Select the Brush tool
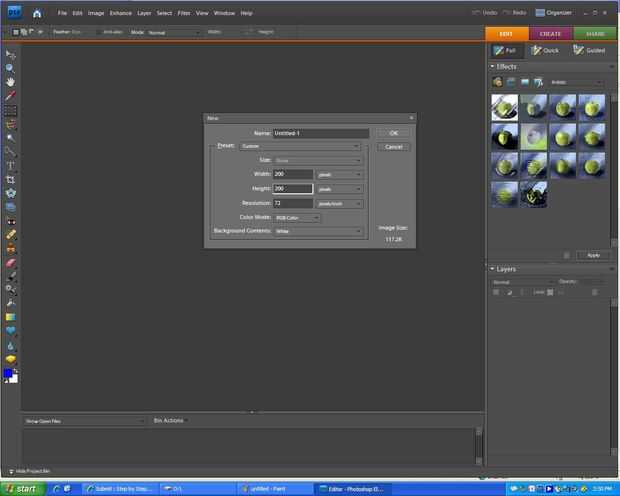The image size is (620, 496). (11, 276)
